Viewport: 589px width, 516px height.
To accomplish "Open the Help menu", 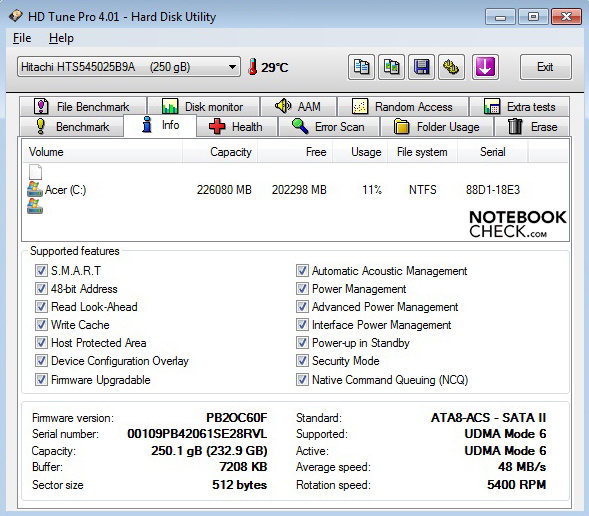I will [61, 38].
